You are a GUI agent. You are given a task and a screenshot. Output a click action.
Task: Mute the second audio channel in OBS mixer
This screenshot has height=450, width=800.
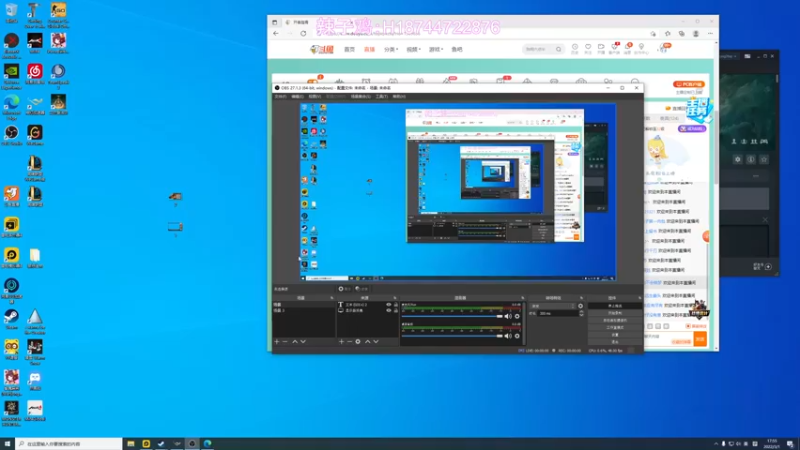coord(508,336)
